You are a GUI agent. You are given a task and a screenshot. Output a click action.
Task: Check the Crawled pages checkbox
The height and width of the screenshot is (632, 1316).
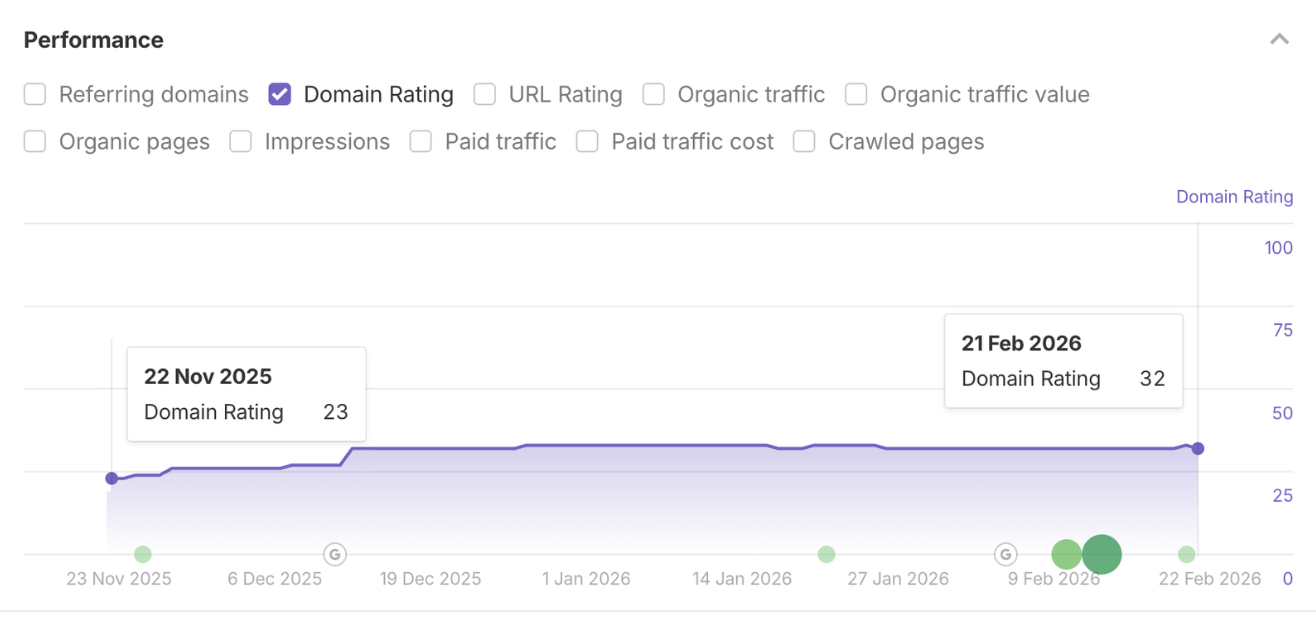[804, 141]
